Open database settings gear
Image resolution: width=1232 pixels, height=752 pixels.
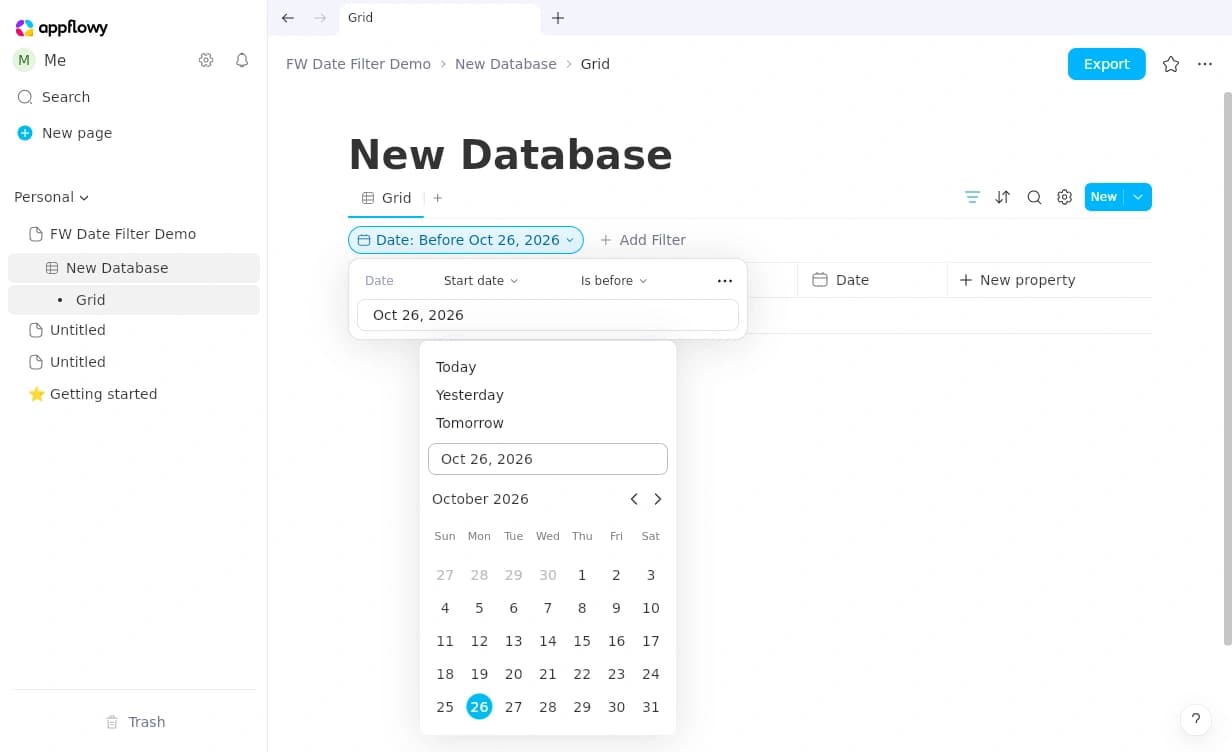pyautogui.click(x=1065, y=197)
